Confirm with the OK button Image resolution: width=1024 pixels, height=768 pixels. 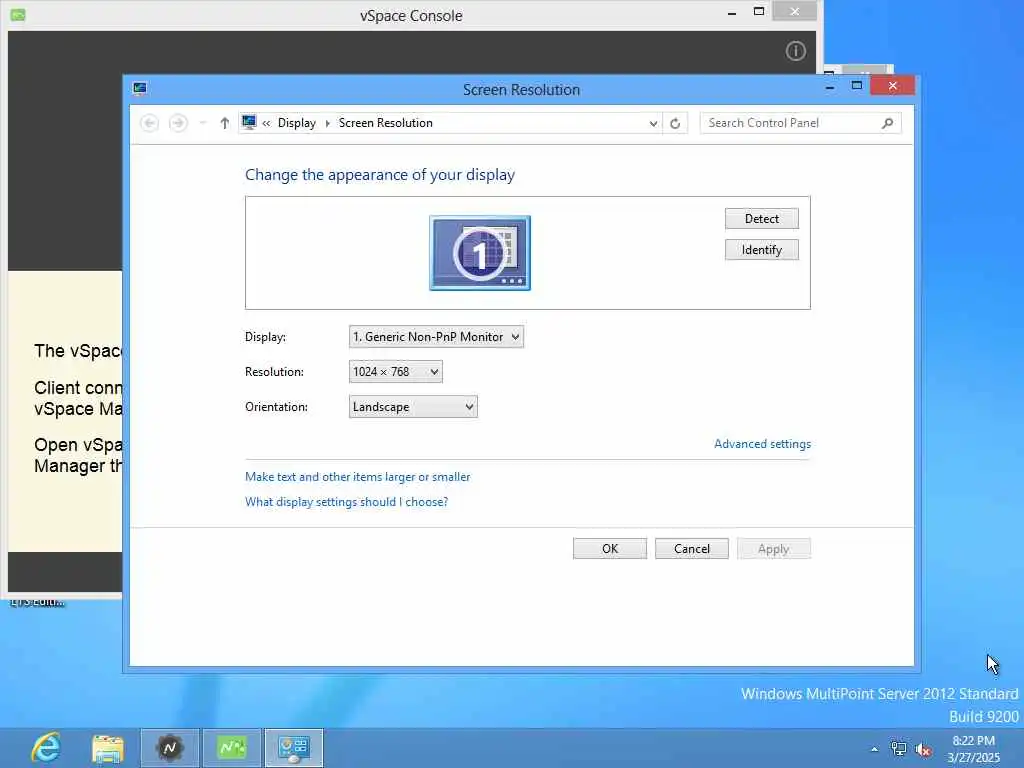610,549
